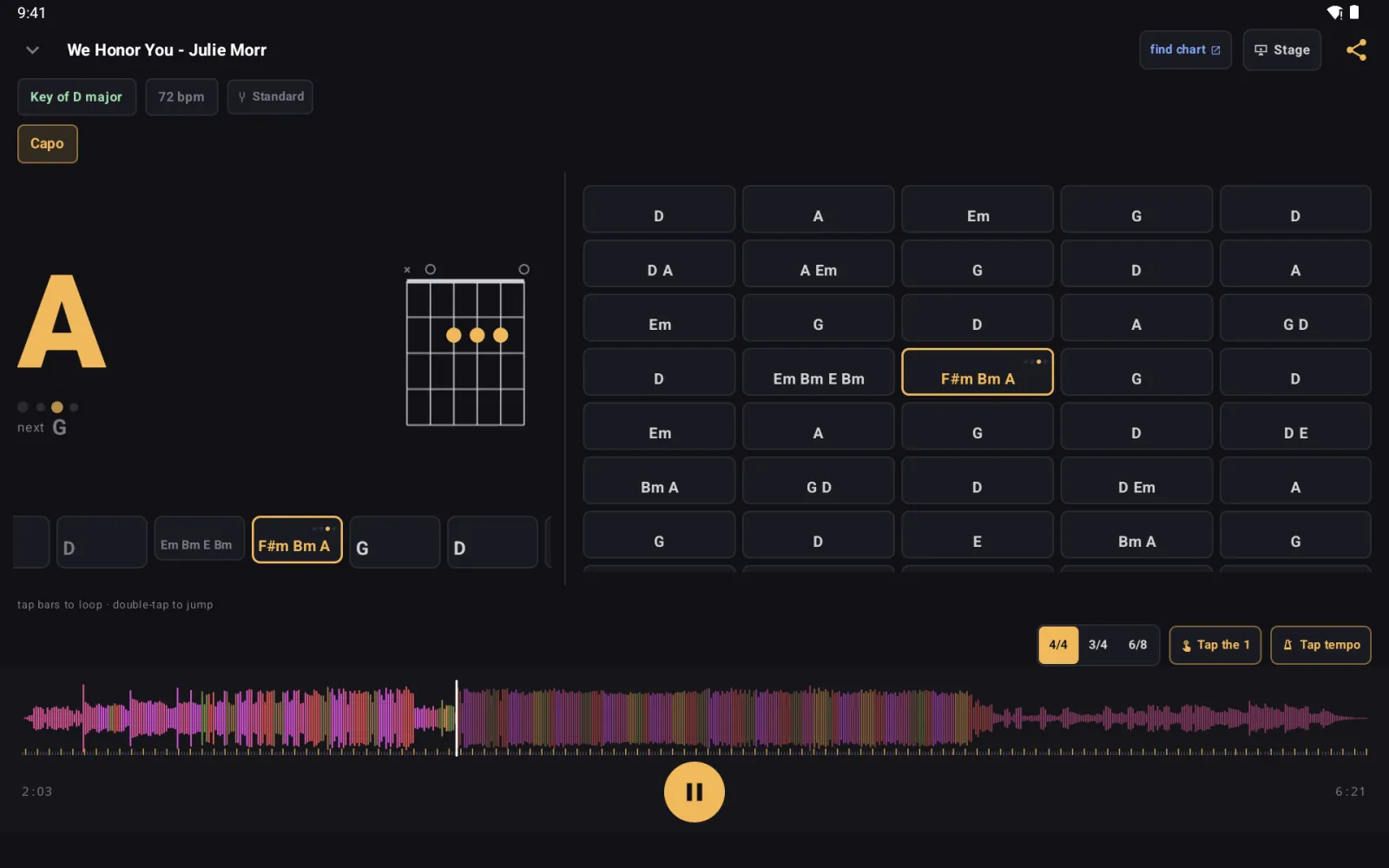Seek using the song waveform

(694, 719)
